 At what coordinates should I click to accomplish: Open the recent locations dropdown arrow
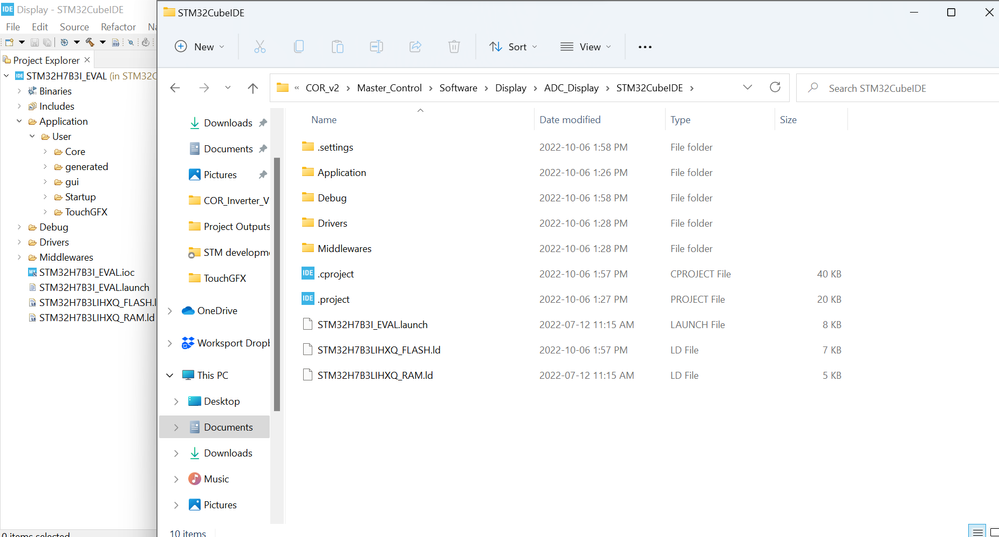point(227,88)
